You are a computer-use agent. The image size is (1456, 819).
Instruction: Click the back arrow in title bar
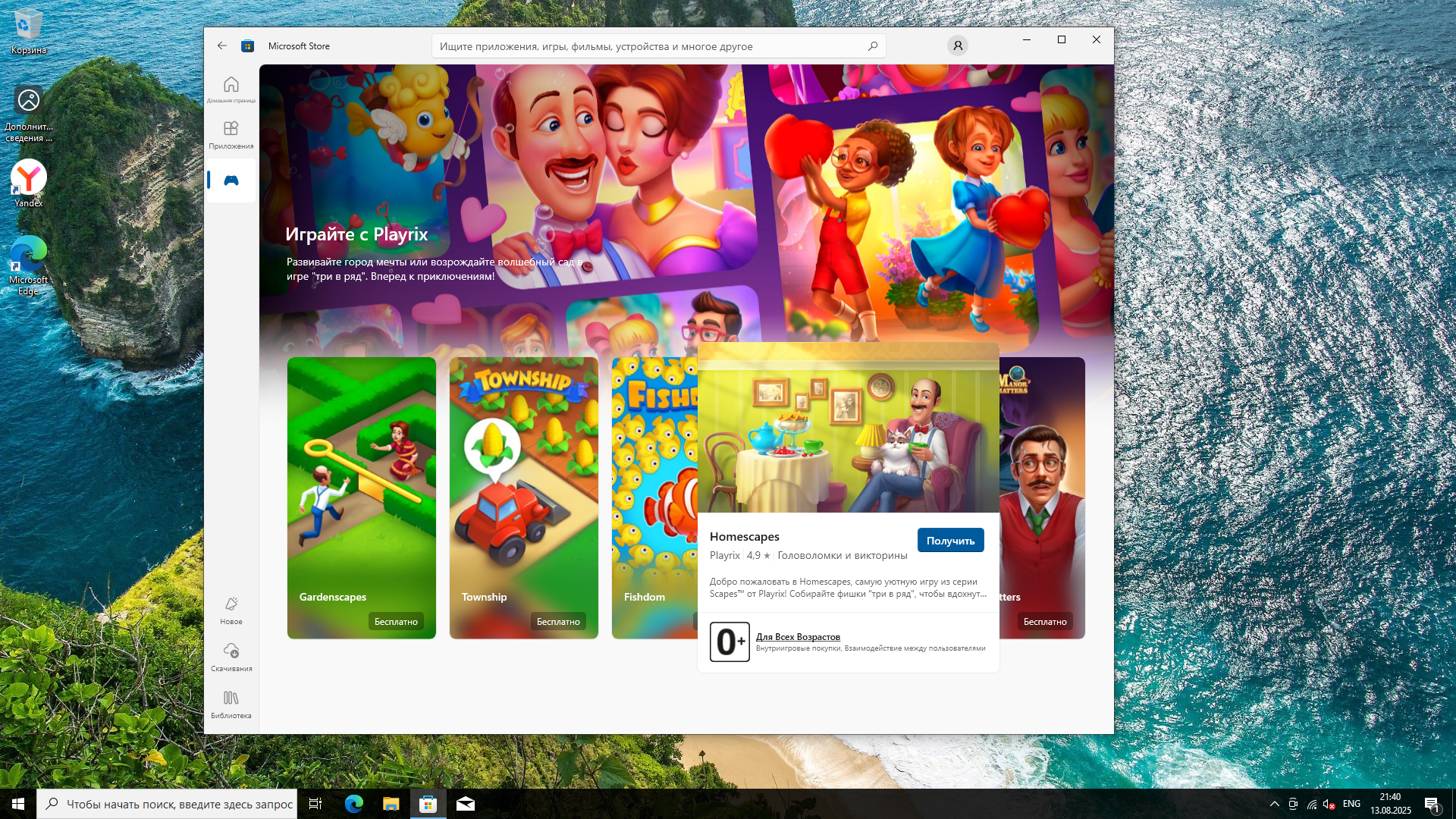pos(221,45)
